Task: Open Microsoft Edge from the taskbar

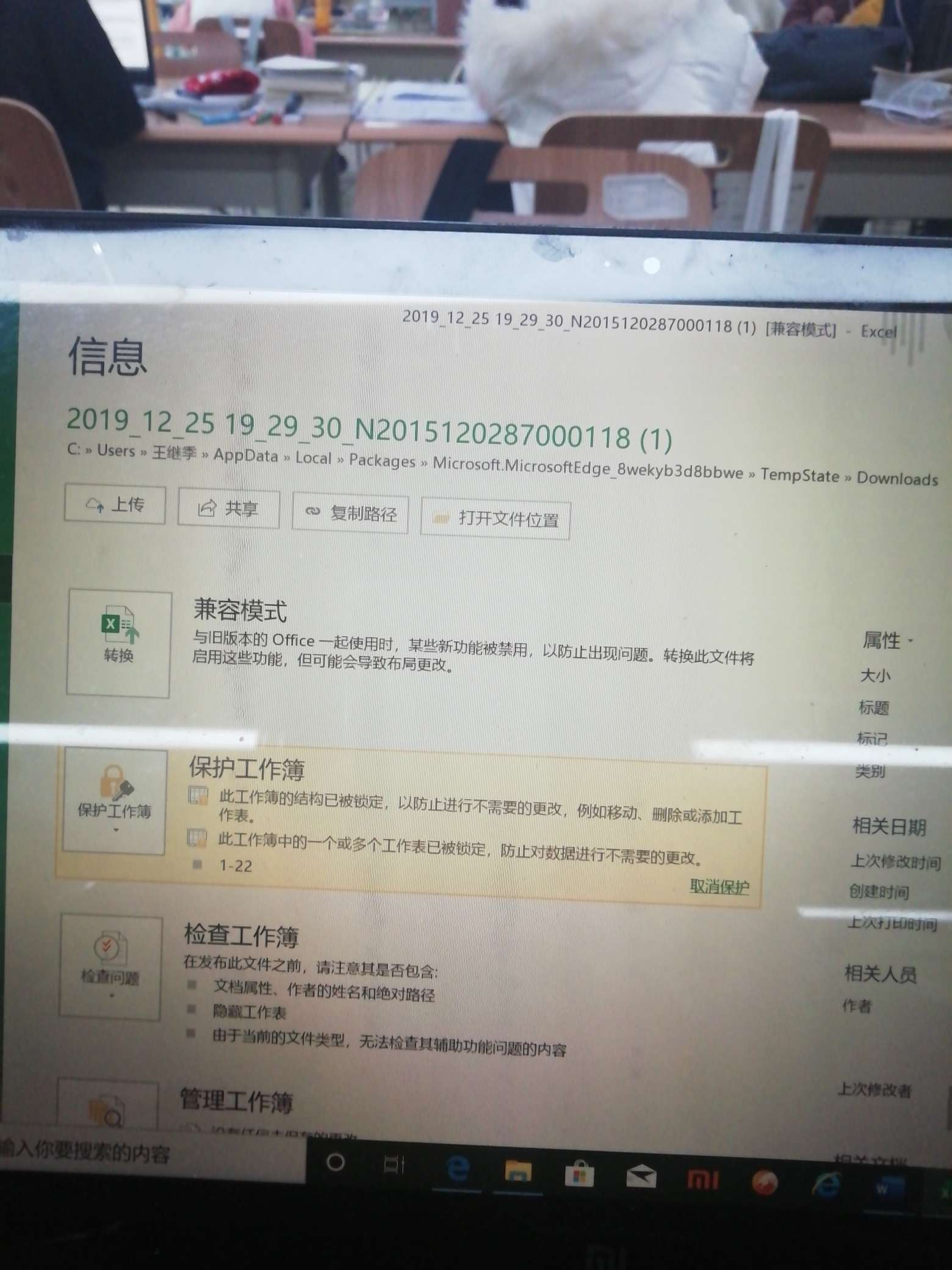Action: 457,1169
